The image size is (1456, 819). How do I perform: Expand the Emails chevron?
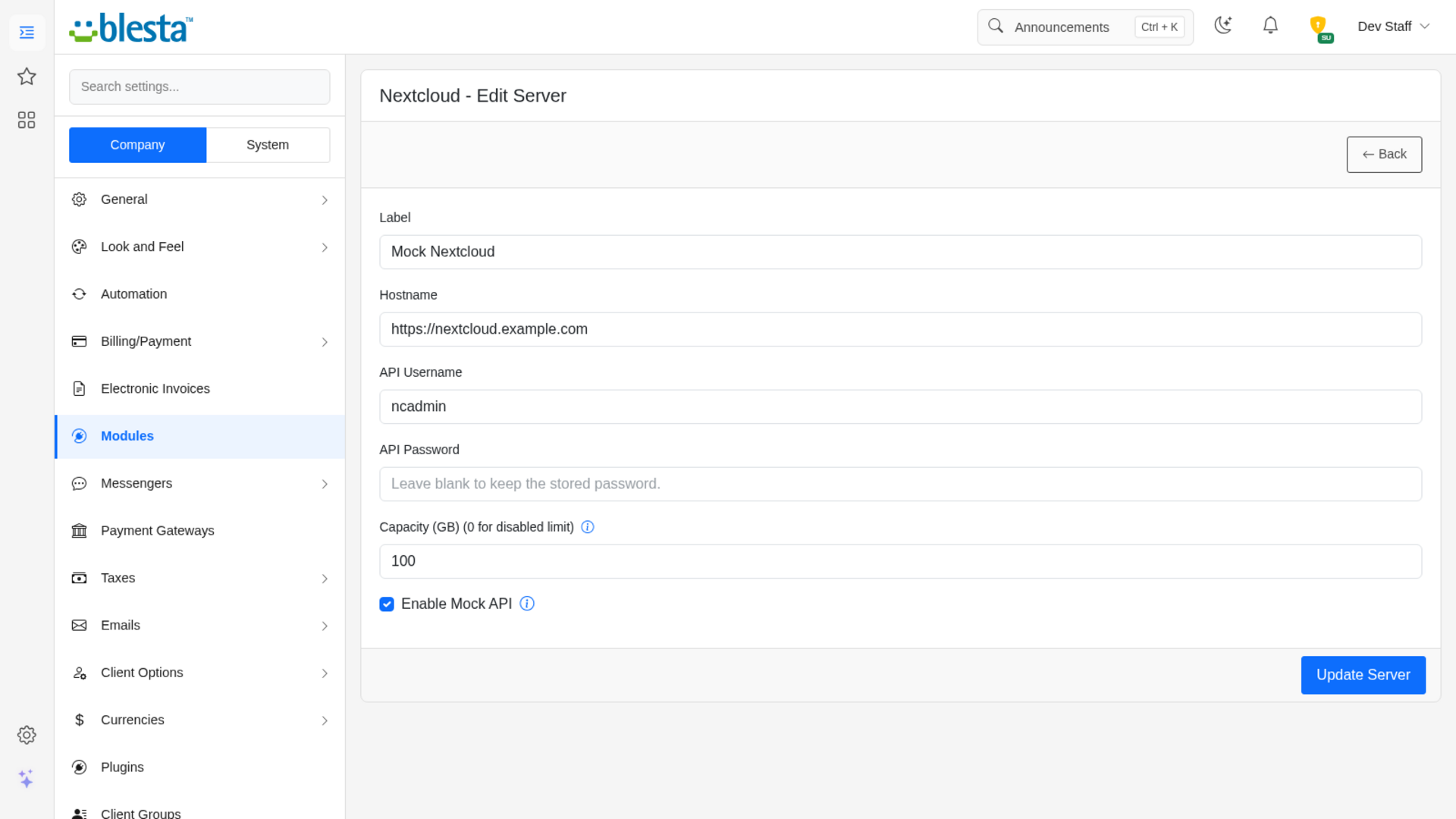[325, 626]
